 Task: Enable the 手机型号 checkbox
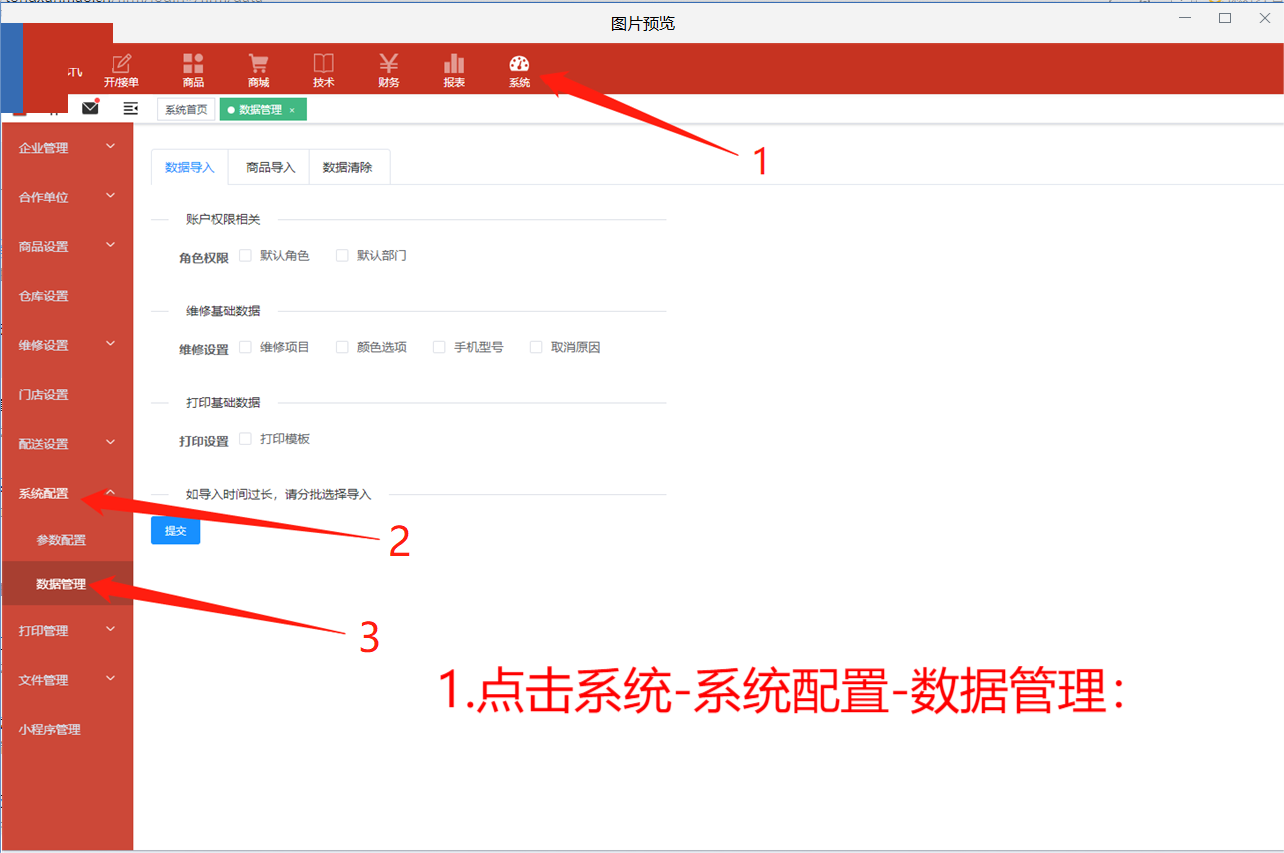[439, 347]
